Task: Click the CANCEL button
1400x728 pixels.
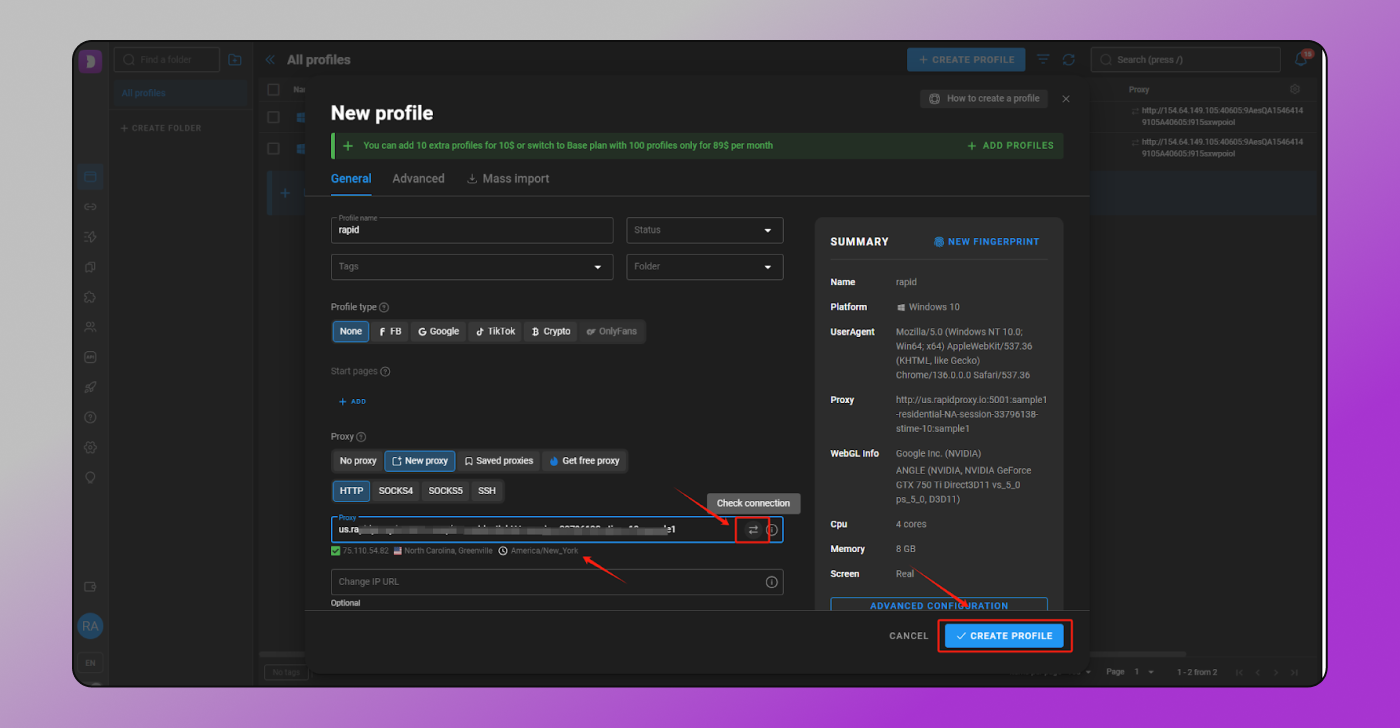Action: click(x=909, y=636)
